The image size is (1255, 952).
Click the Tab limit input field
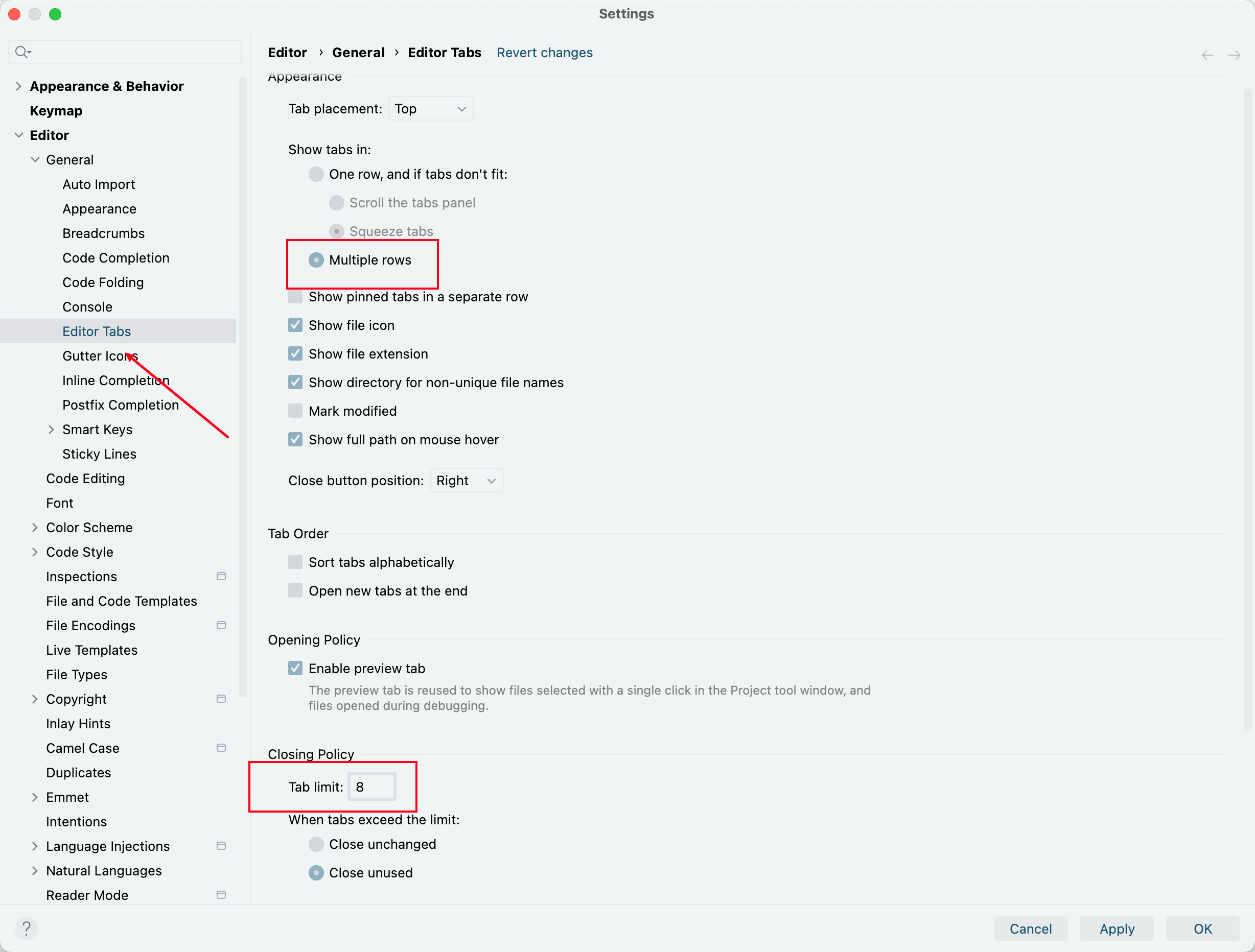[371, 787]
